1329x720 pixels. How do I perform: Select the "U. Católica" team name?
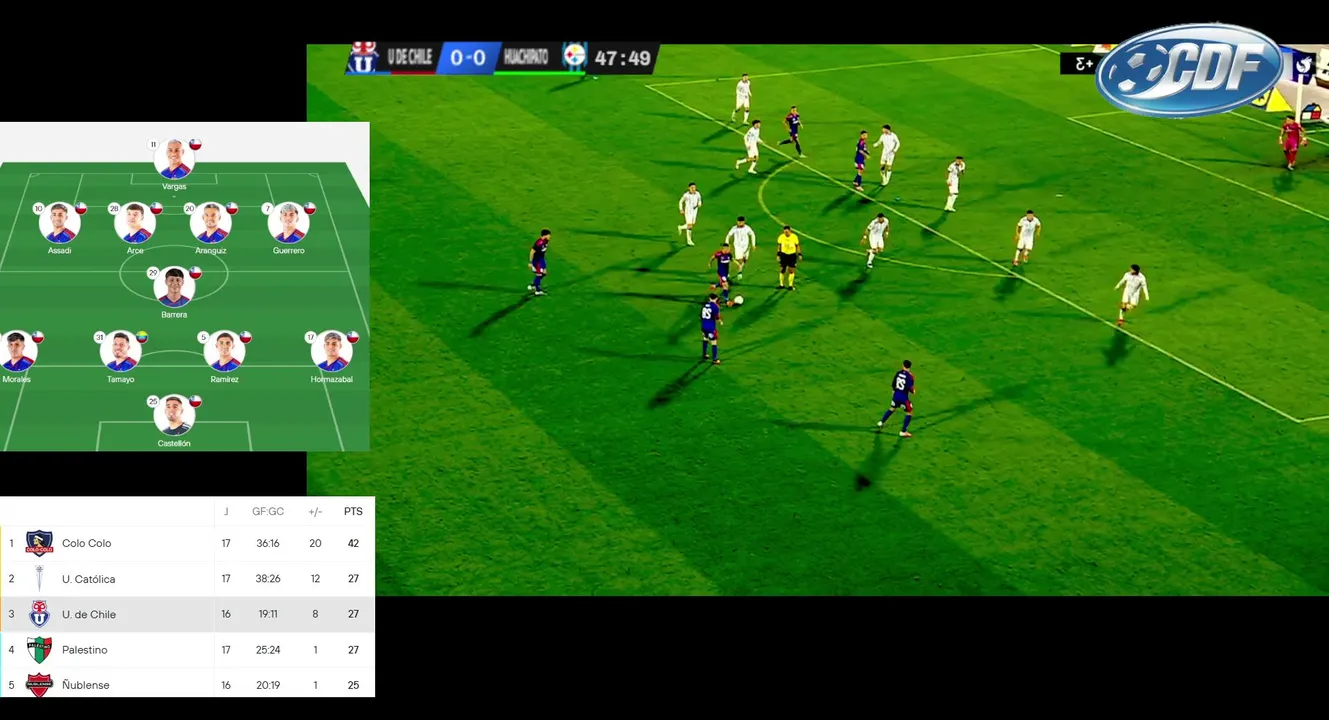tap(89, 580)
